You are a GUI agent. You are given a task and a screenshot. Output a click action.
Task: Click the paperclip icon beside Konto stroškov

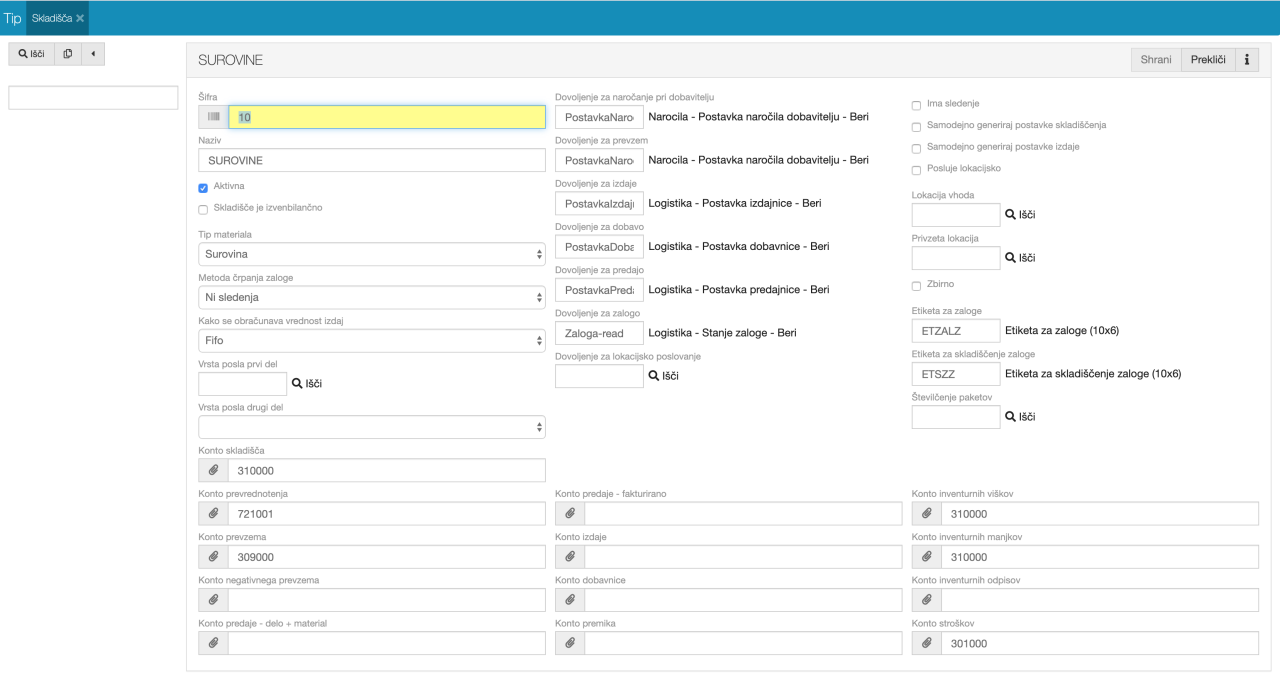click(927, 643)
